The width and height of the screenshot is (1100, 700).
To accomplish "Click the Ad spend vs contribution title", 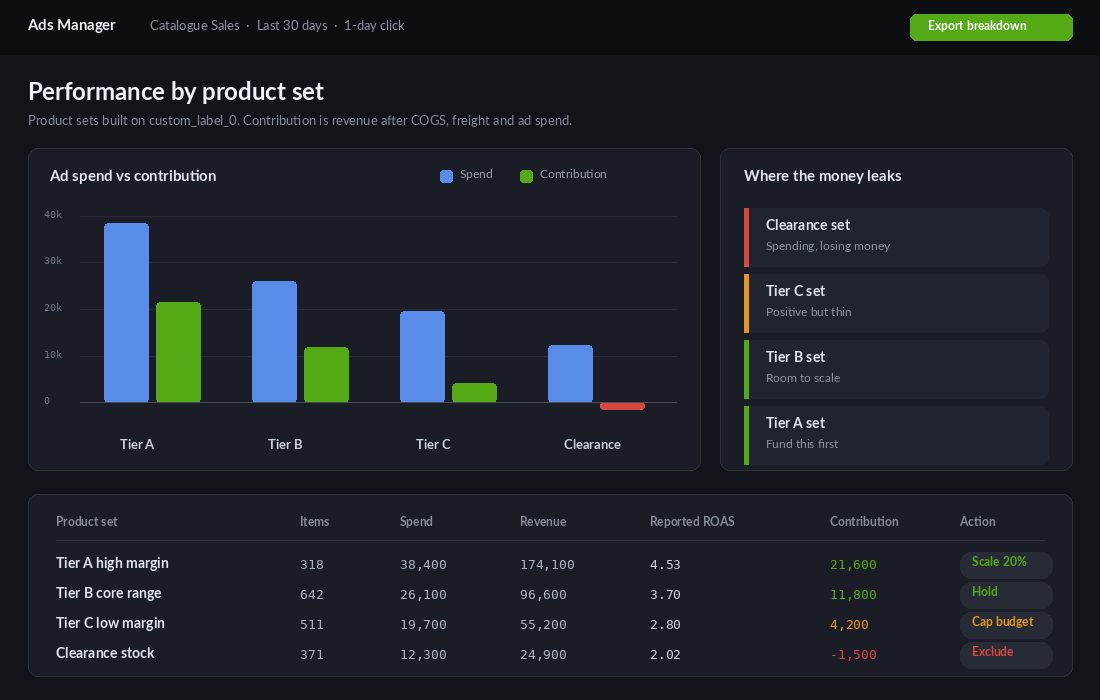I will [x=133, y=176].
